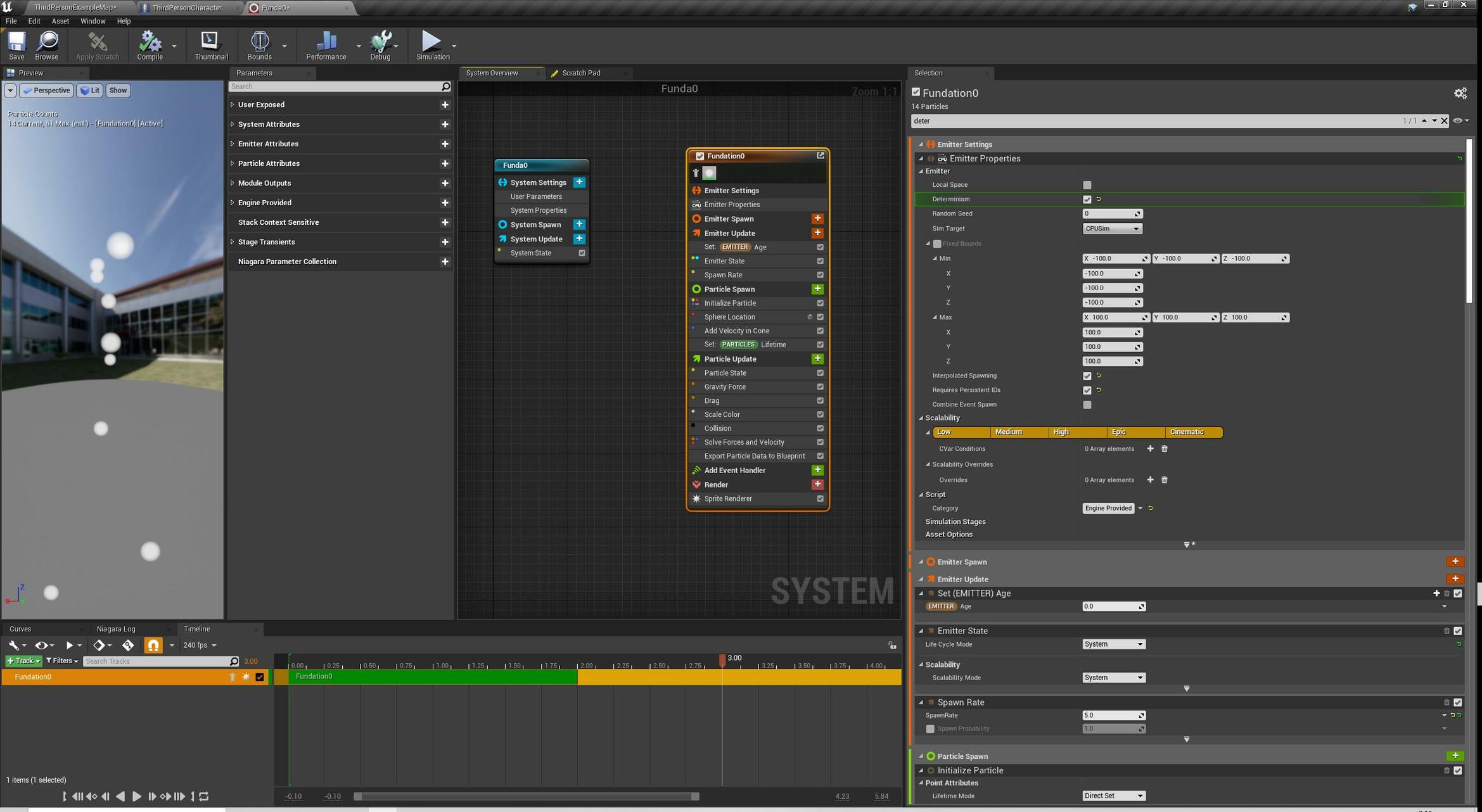Viewport: 1482px width, 812px height.
Task: Toggle Requires Persistent IDs checkbox
Action: pyautogui.click(x=1087, y=391)
